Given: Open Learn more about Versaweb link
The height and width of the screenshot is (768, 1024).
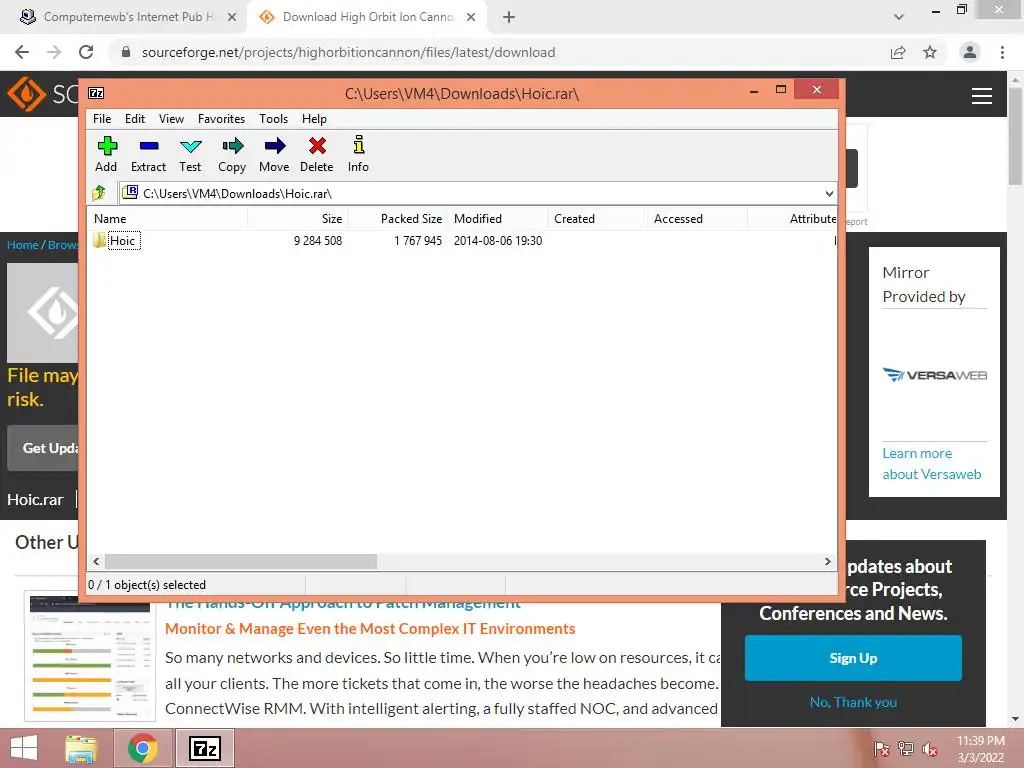Looking at the screenshot, I should [931, 464].
